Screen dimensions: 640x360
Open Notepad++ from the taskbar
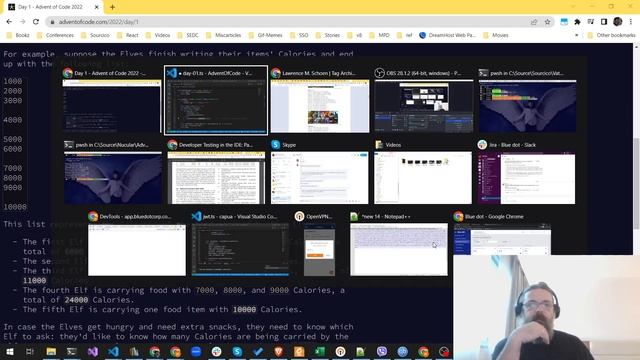(361, 351)
